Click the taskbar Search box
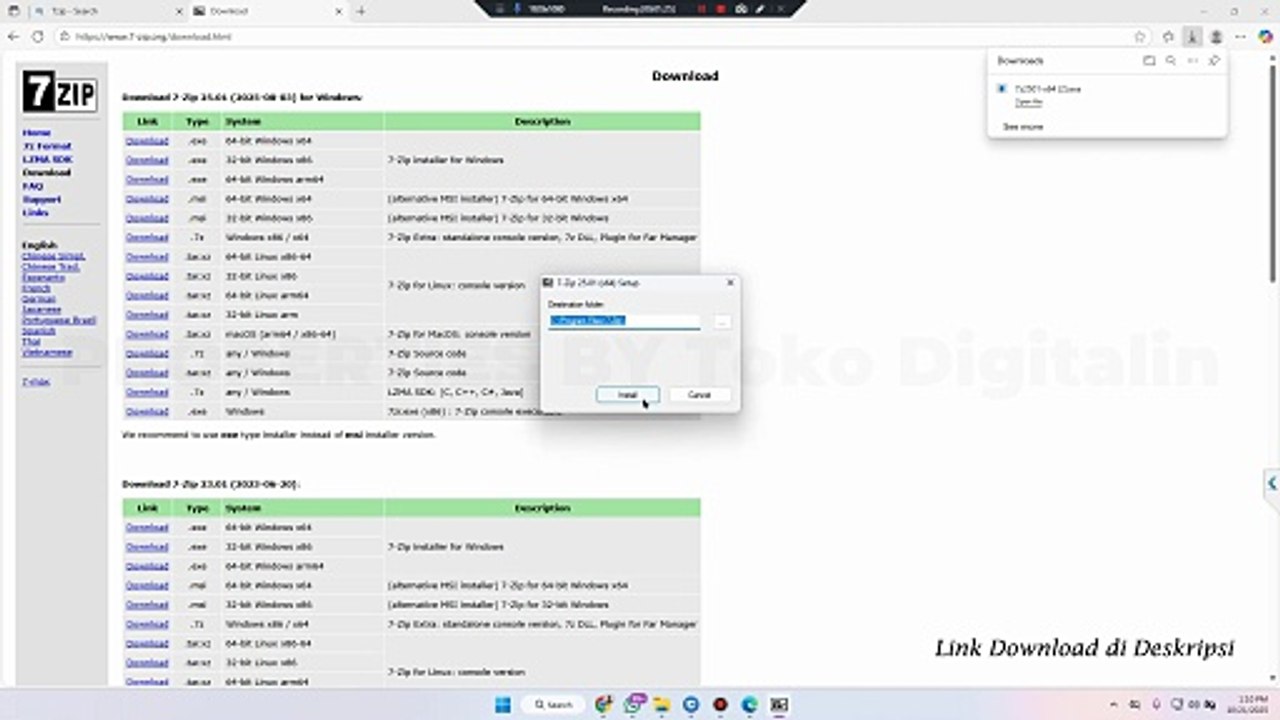The width and height of the screenshot is (1280, 720). coord(553,704)
